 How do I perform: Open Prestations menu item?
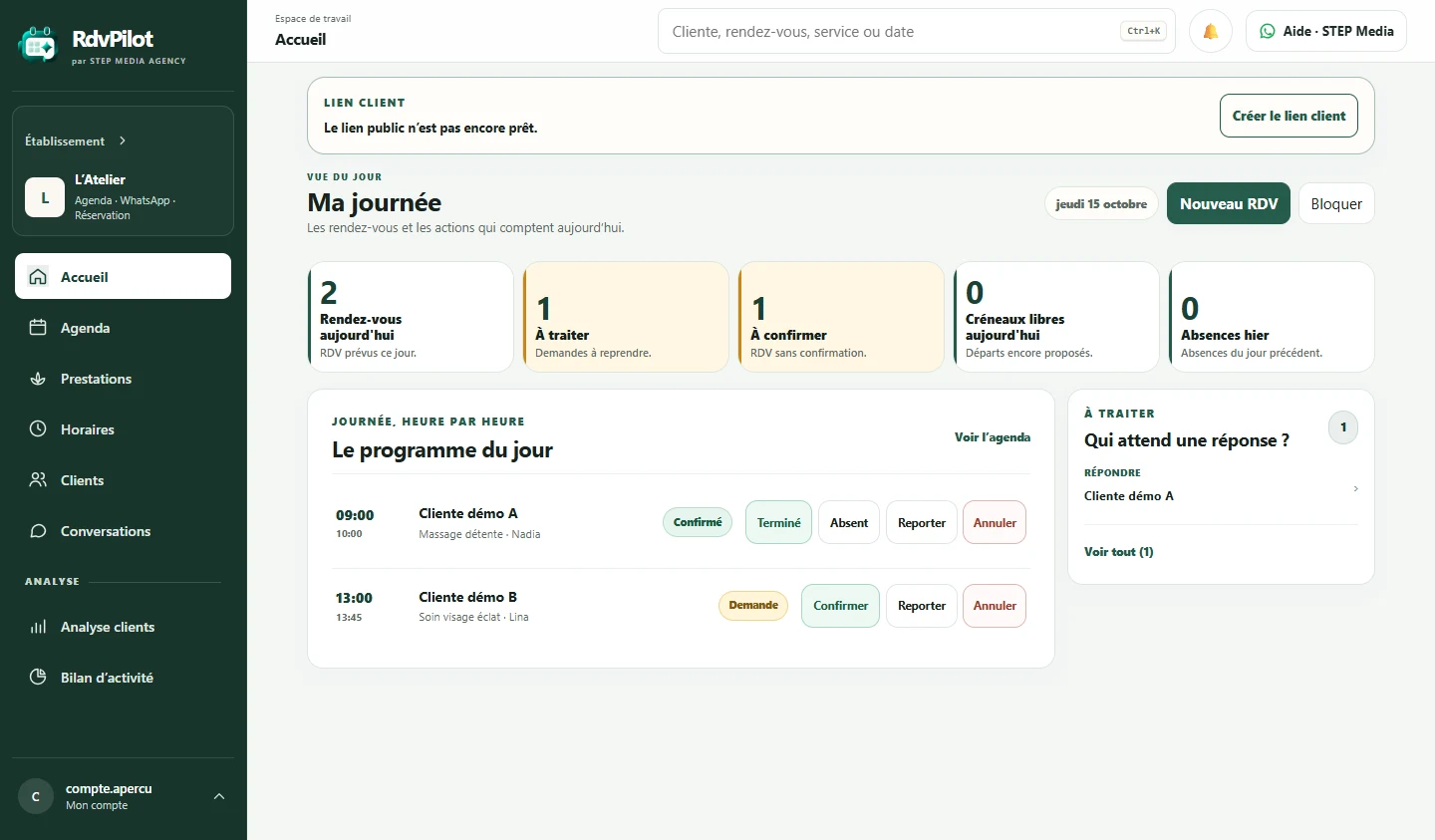point(123,379)
